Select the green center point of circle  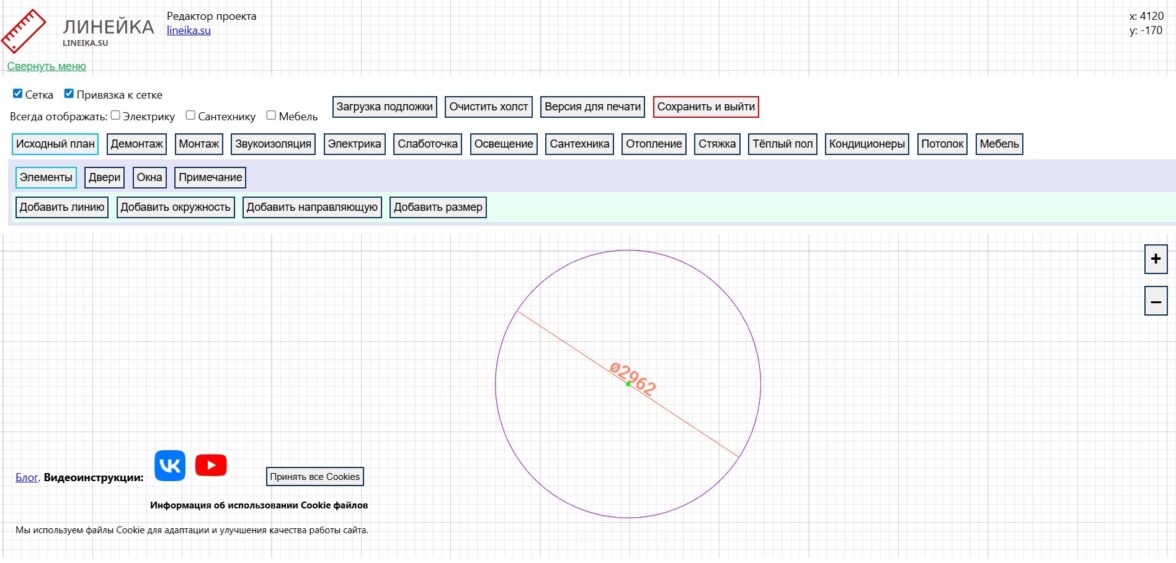[628, 384]
